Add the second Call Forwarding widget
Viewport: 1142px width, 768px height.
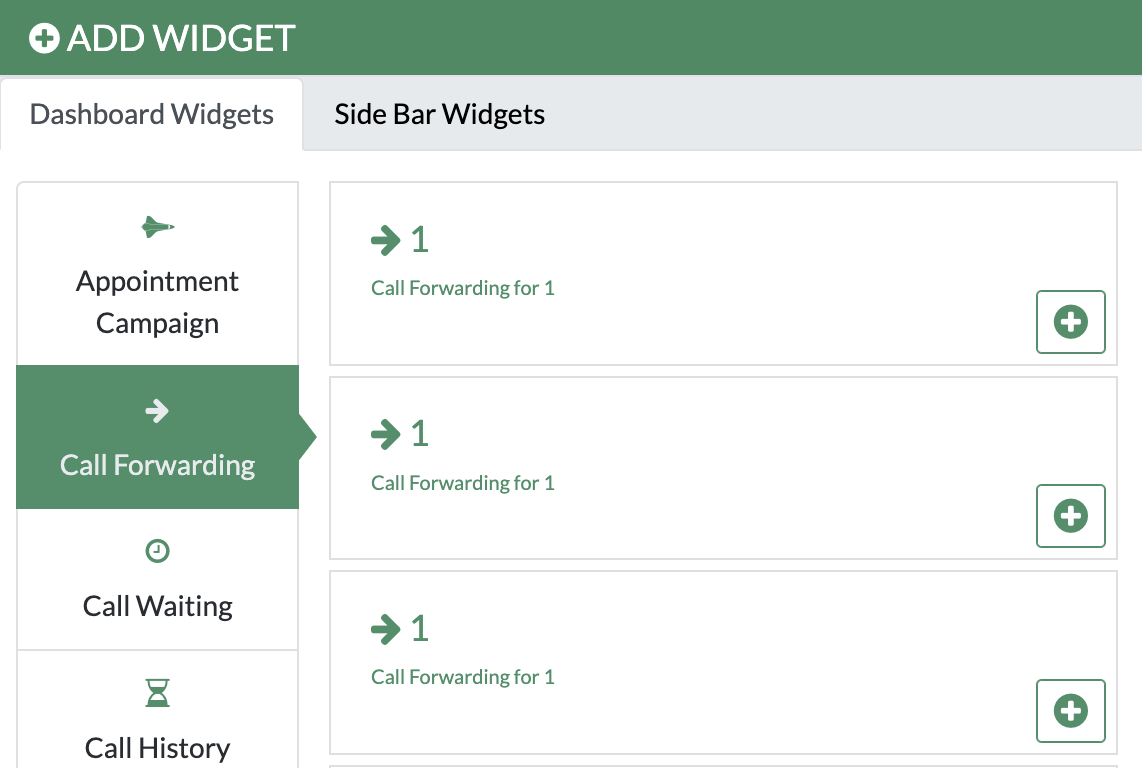pyautogui.click(x=1070, y=516)
